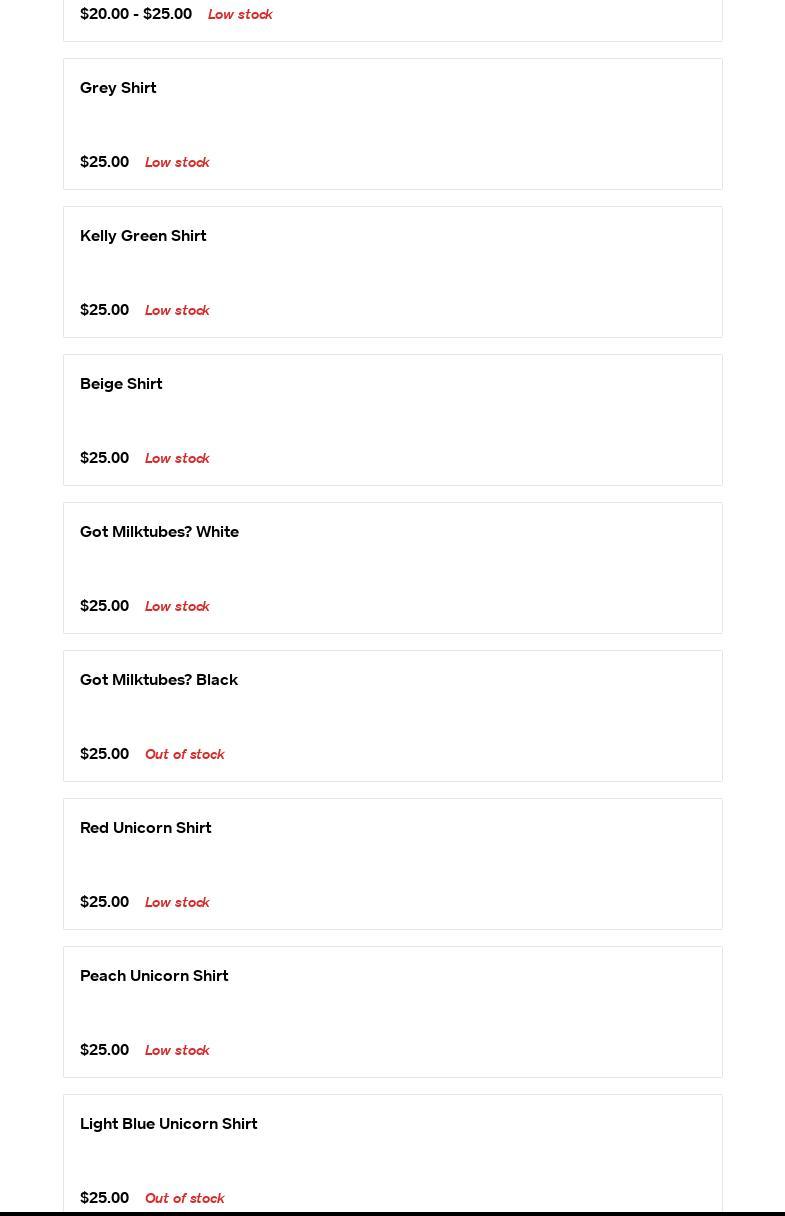Click the Low stock label under Grey Shirt
This screenshot has width=785, height=1216.
tap(177, 162)
